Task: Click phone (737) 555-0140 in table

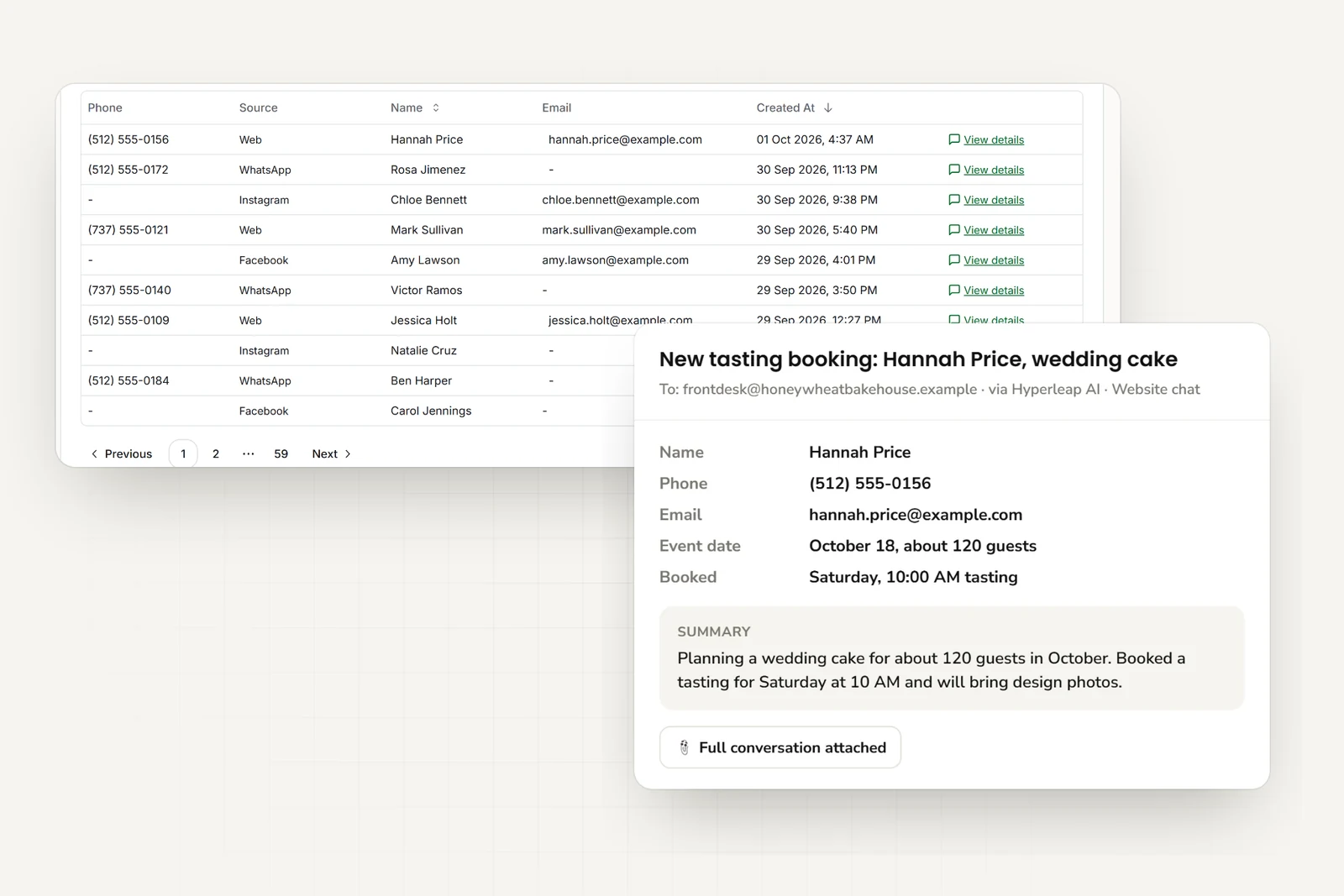Action: click(x=129, y=291)
